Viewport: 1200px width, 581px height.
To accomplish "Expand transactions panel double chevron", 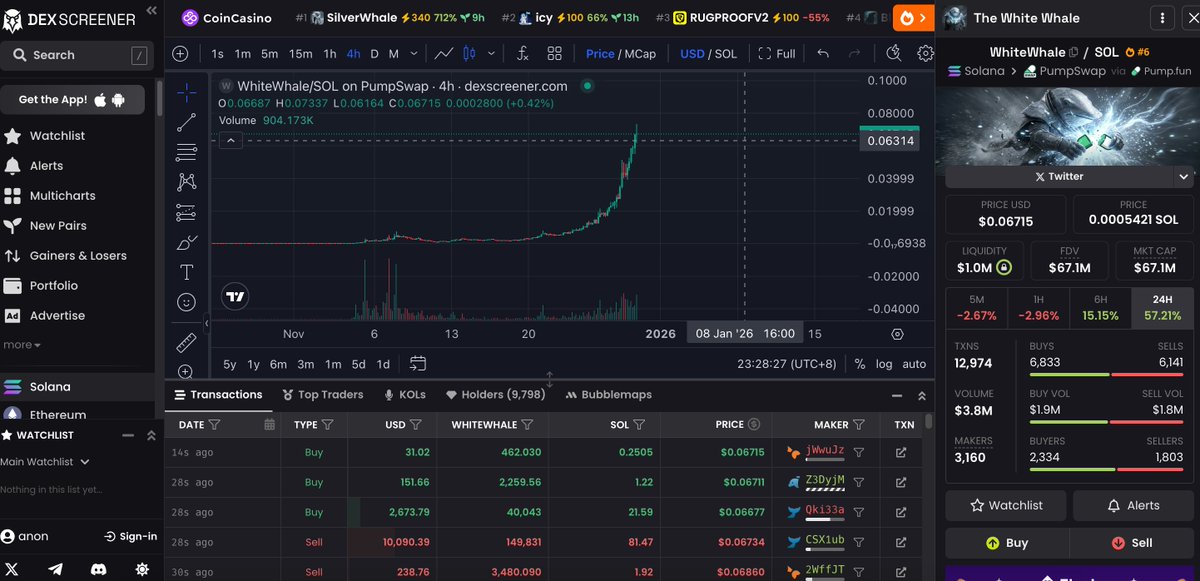I will pyautogui.click(x=921, y=395).
